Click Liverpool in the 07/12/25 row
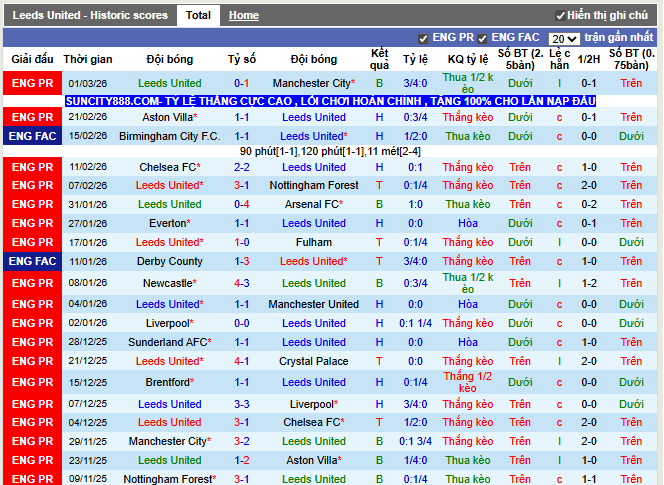The image size is (664, 485). point(314,405)
